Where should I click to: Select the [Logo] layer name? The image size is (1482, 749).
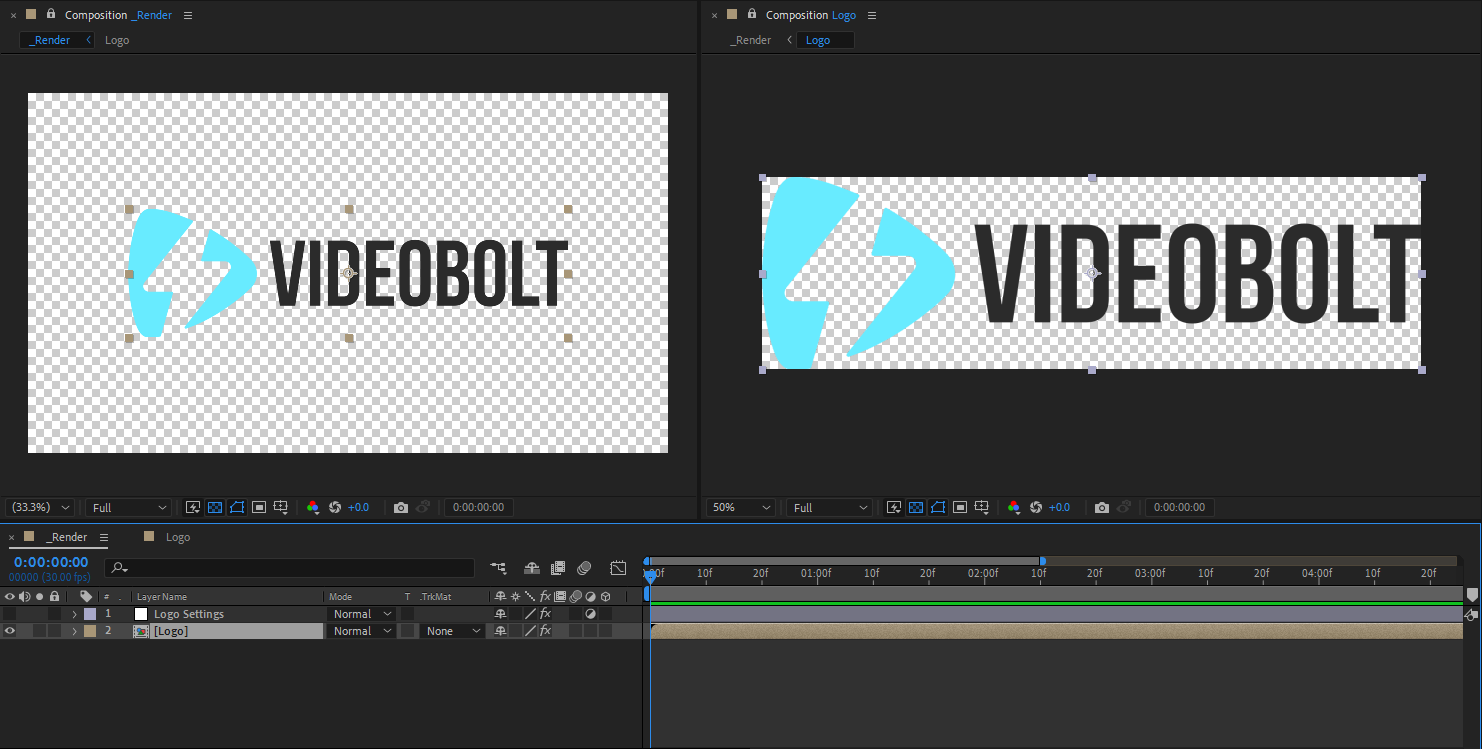171,631
